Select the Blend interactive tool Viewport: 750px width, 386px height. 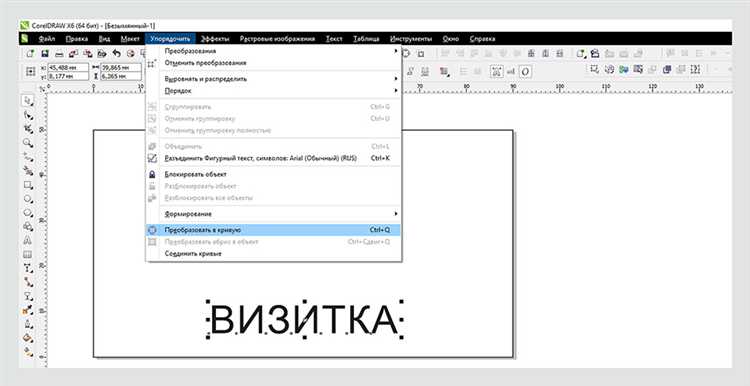click(28, 296)
